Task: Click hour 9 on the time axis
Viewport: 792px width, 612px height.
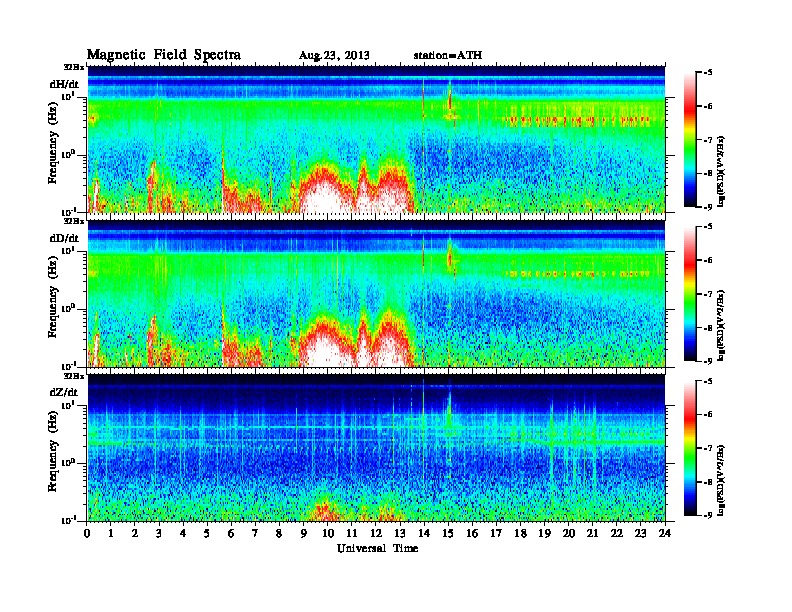Action: pyautogui.click(x=304, y=533)
